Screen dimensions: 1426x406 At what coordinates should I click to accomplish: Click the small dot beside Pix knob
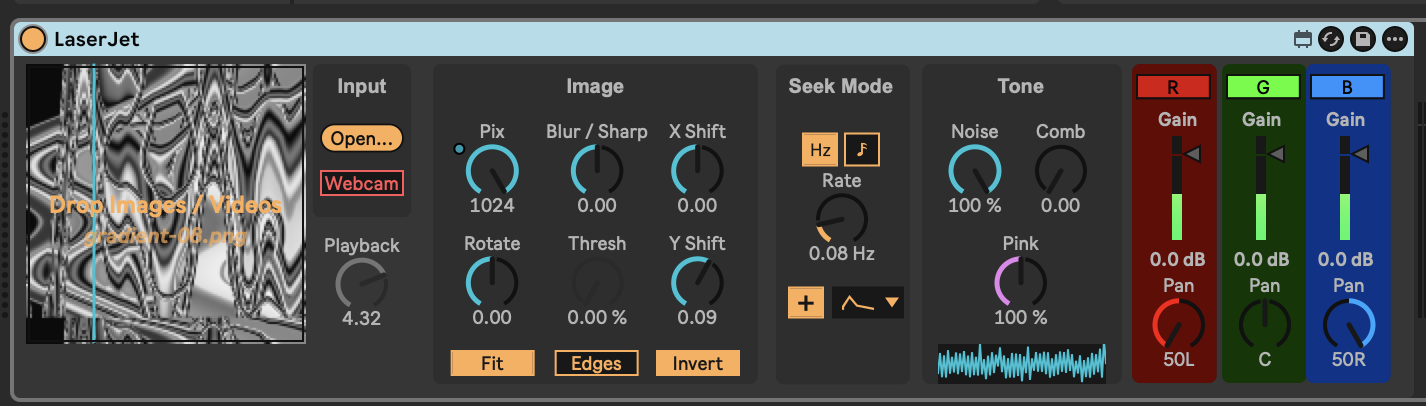tap(459, 149)
